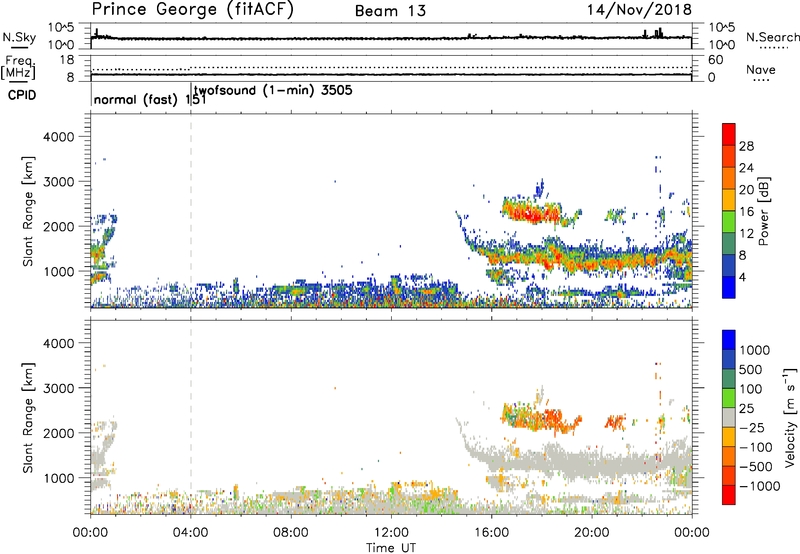Image resolution: width=800 pixels, height=554 pixels.
Task: Click the '4000' tick on power panel
Action: click(x=58, y=137)
